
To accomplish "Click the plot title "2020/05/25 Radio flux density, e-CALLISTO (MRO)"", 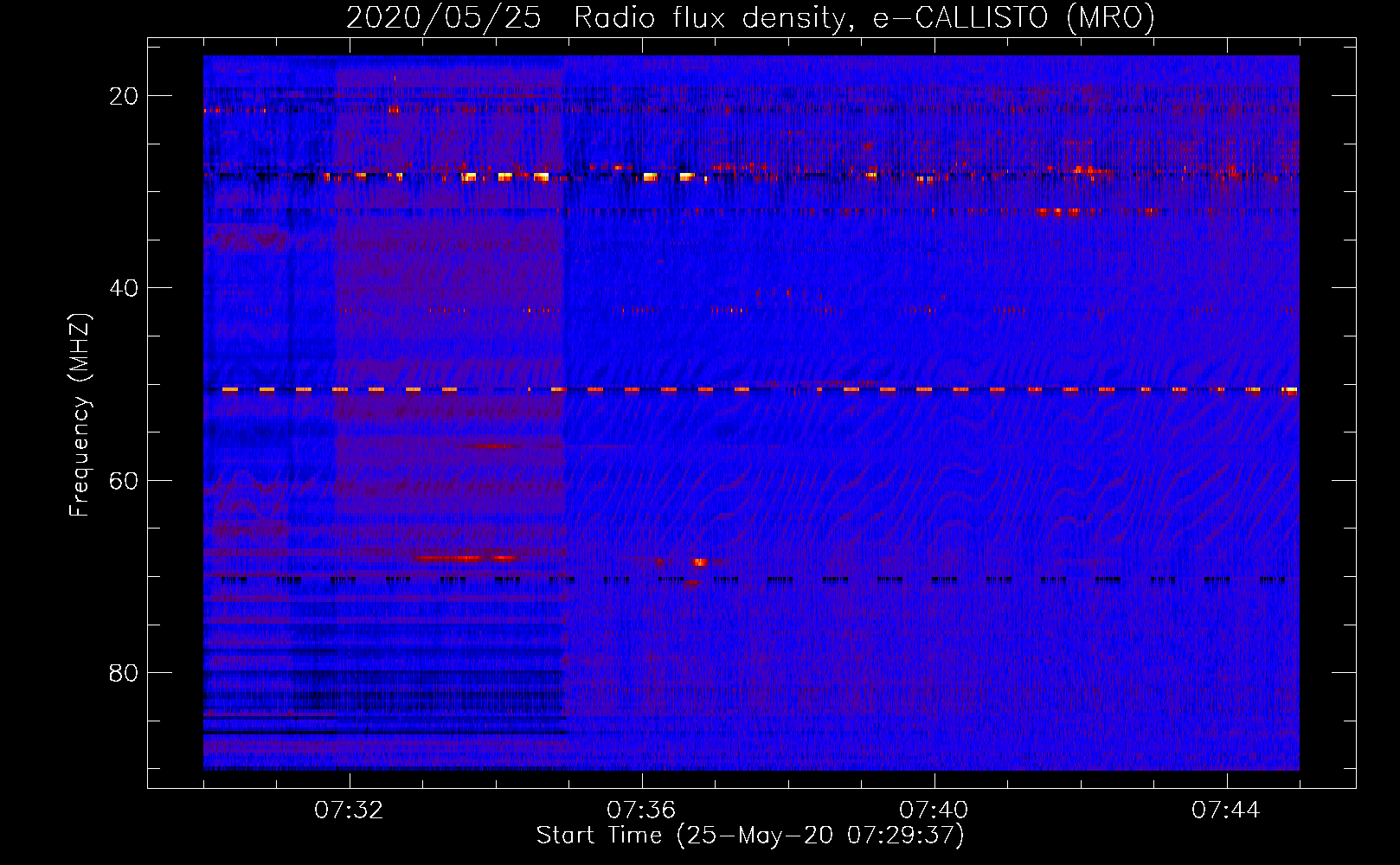I will (750, 18).
